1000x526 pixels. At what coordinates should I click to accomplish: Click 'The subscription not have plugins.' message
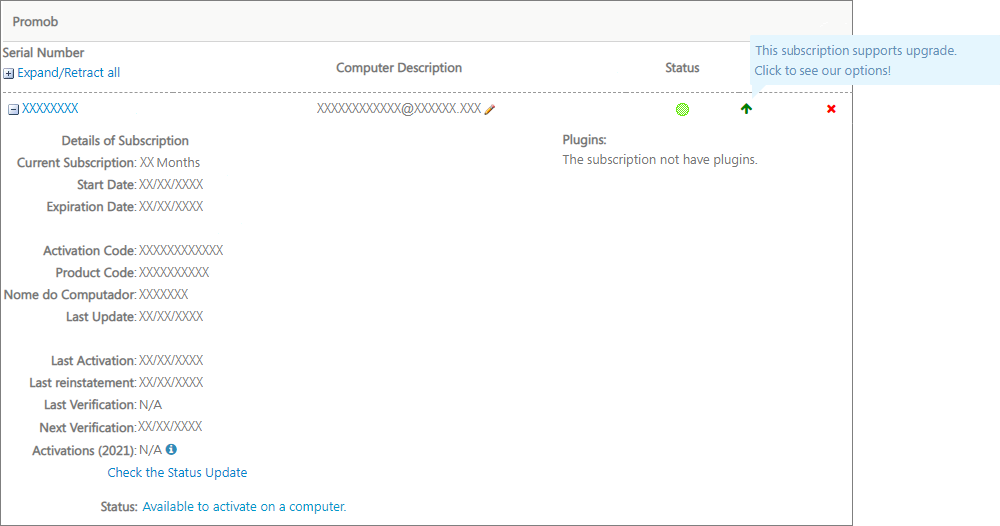pos(660,160)
